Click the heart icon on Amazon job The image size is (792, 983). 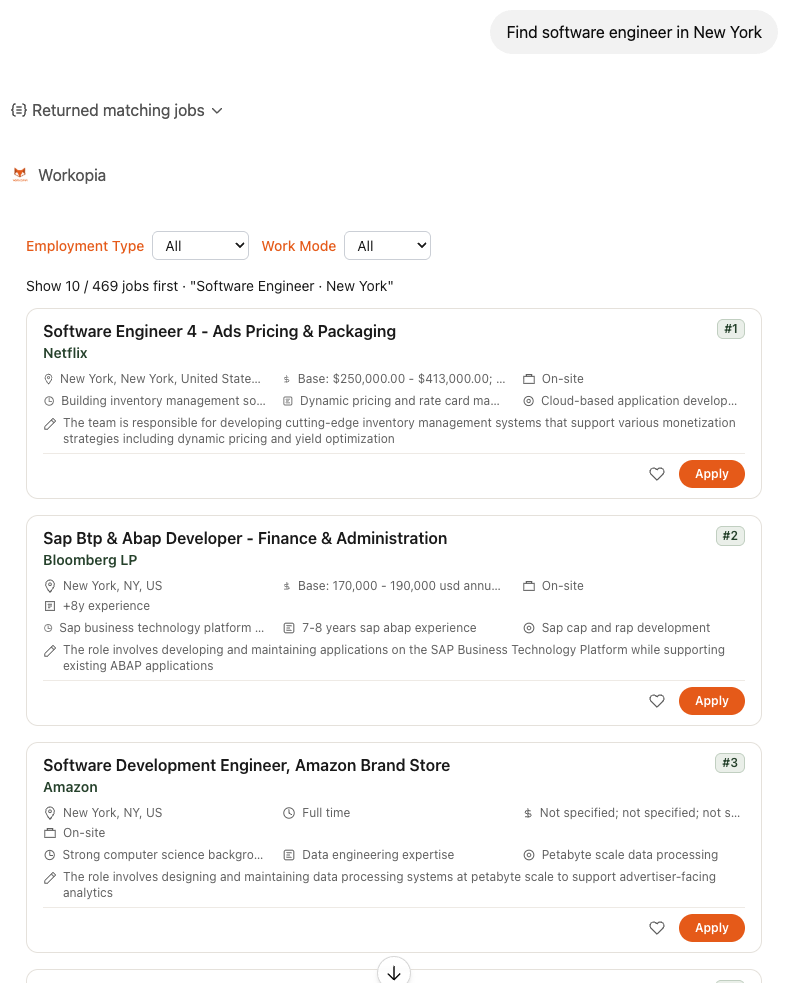point(657,928)
